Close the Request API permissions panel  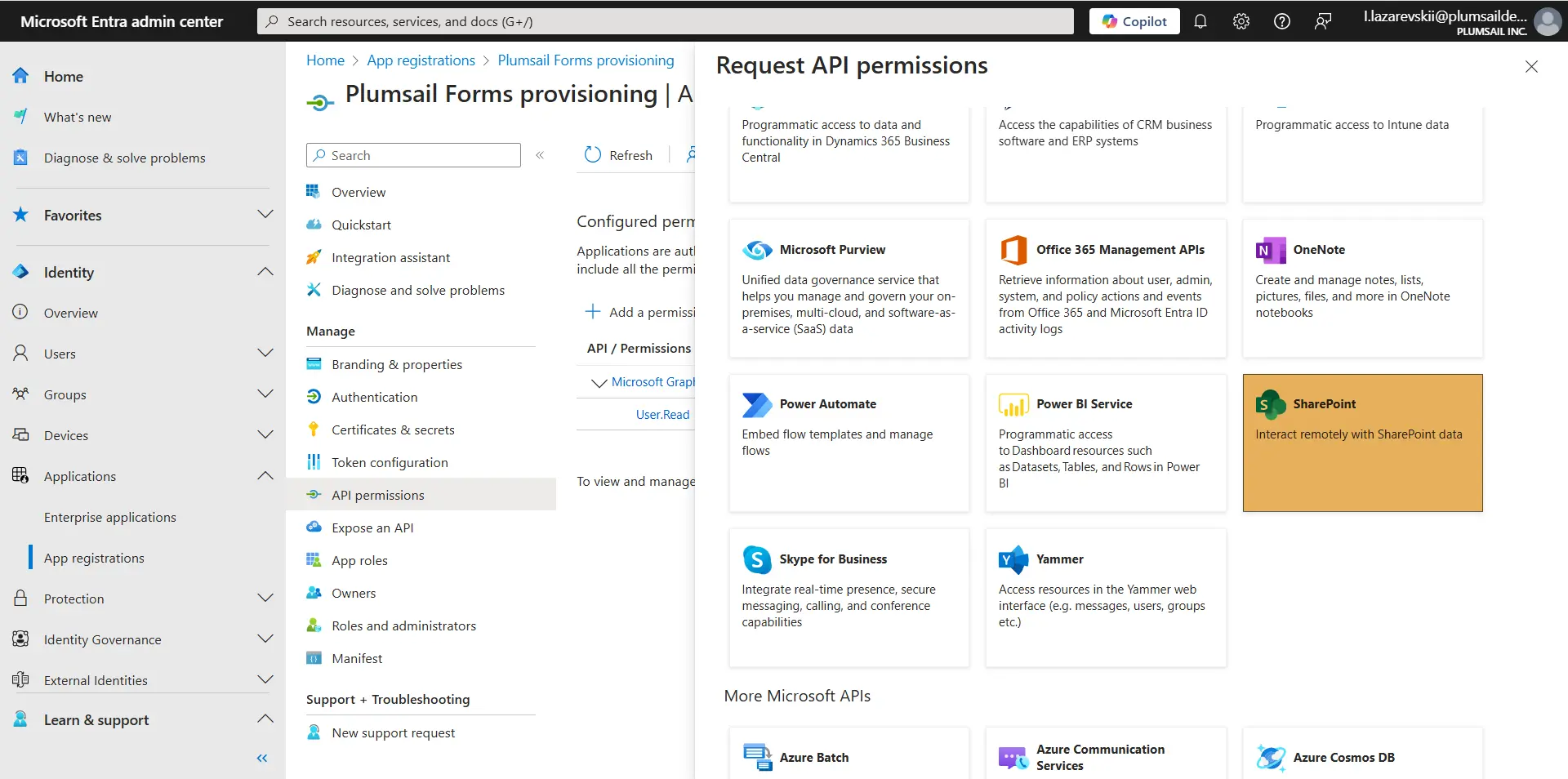[1531, 67]
